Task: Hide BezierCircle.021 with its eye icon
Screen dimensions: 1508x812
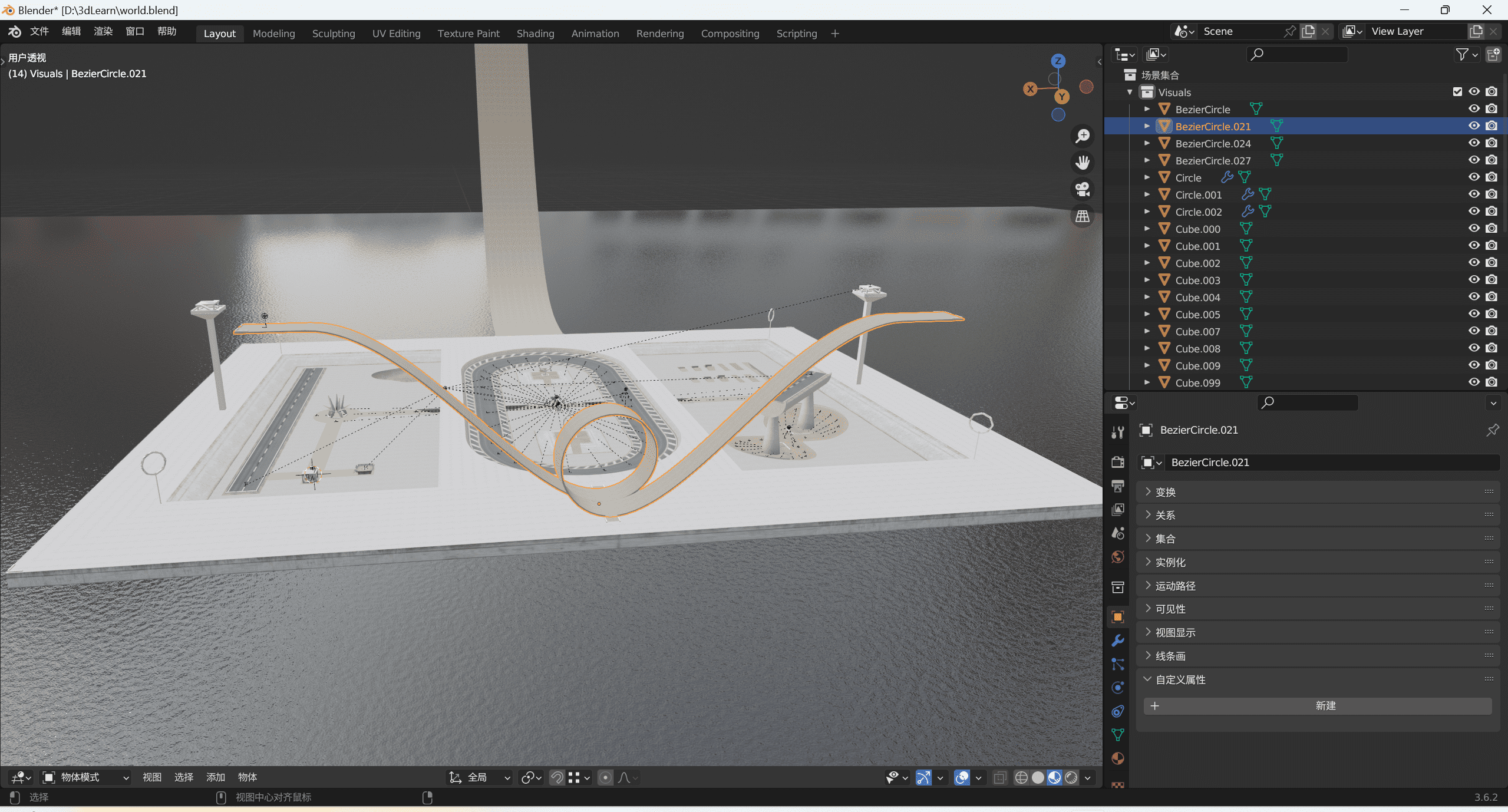Action: [1474, 126]
